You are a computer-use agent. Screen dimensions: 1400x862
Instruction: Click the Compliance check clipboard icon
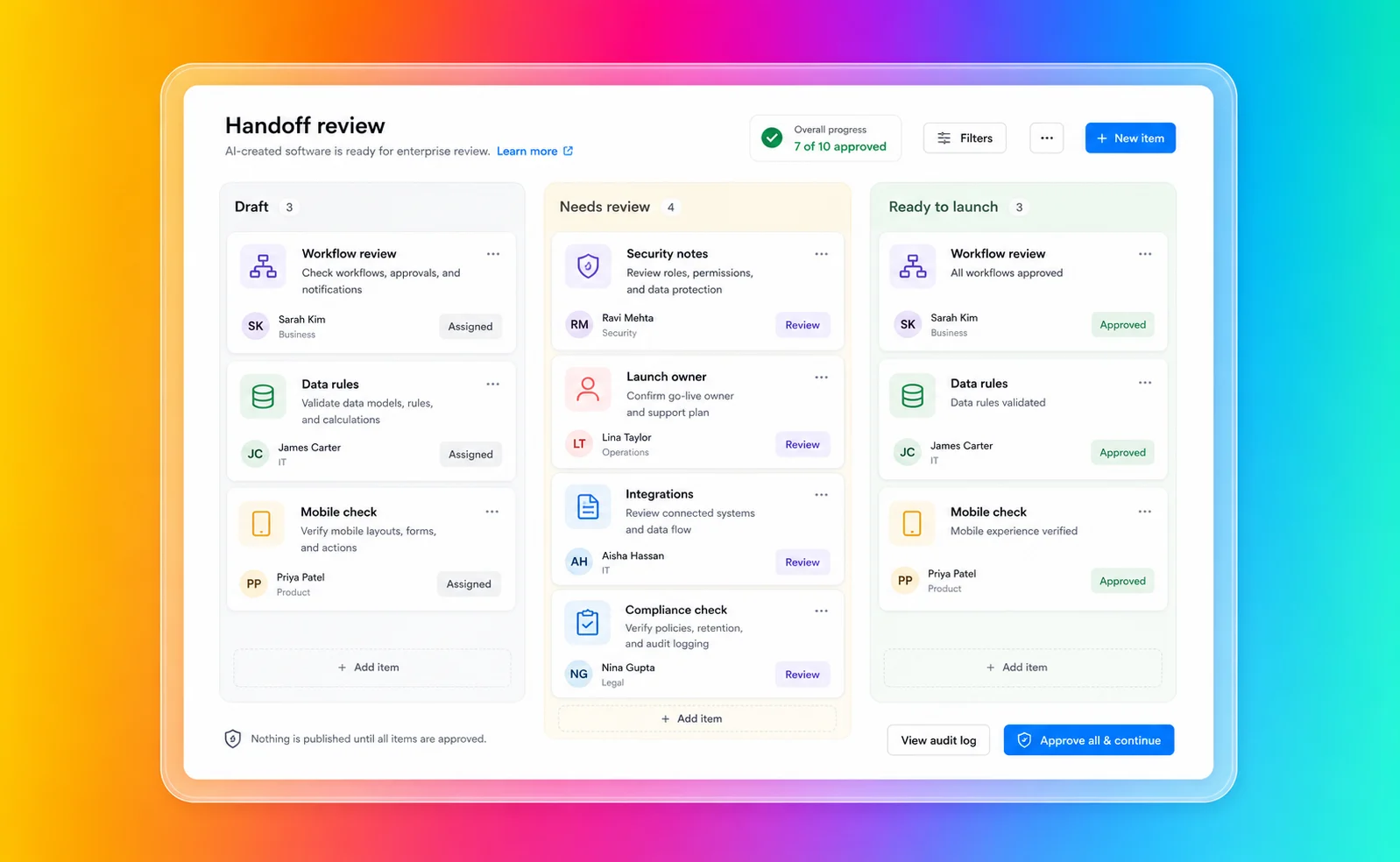coord(587,622)
